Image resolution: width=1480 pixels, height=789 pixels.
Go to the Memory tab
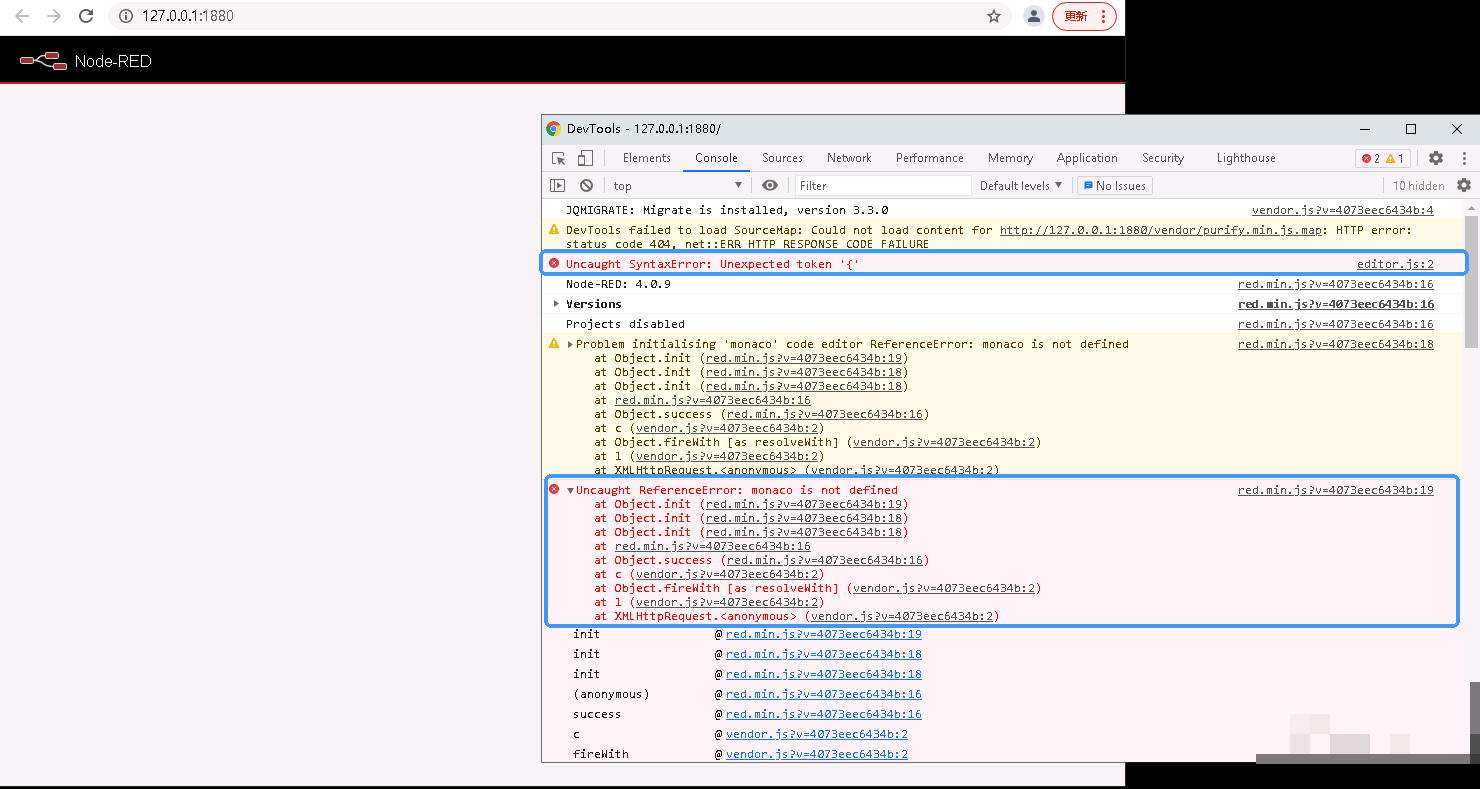pyautogui.click(x=1010, y=158)
